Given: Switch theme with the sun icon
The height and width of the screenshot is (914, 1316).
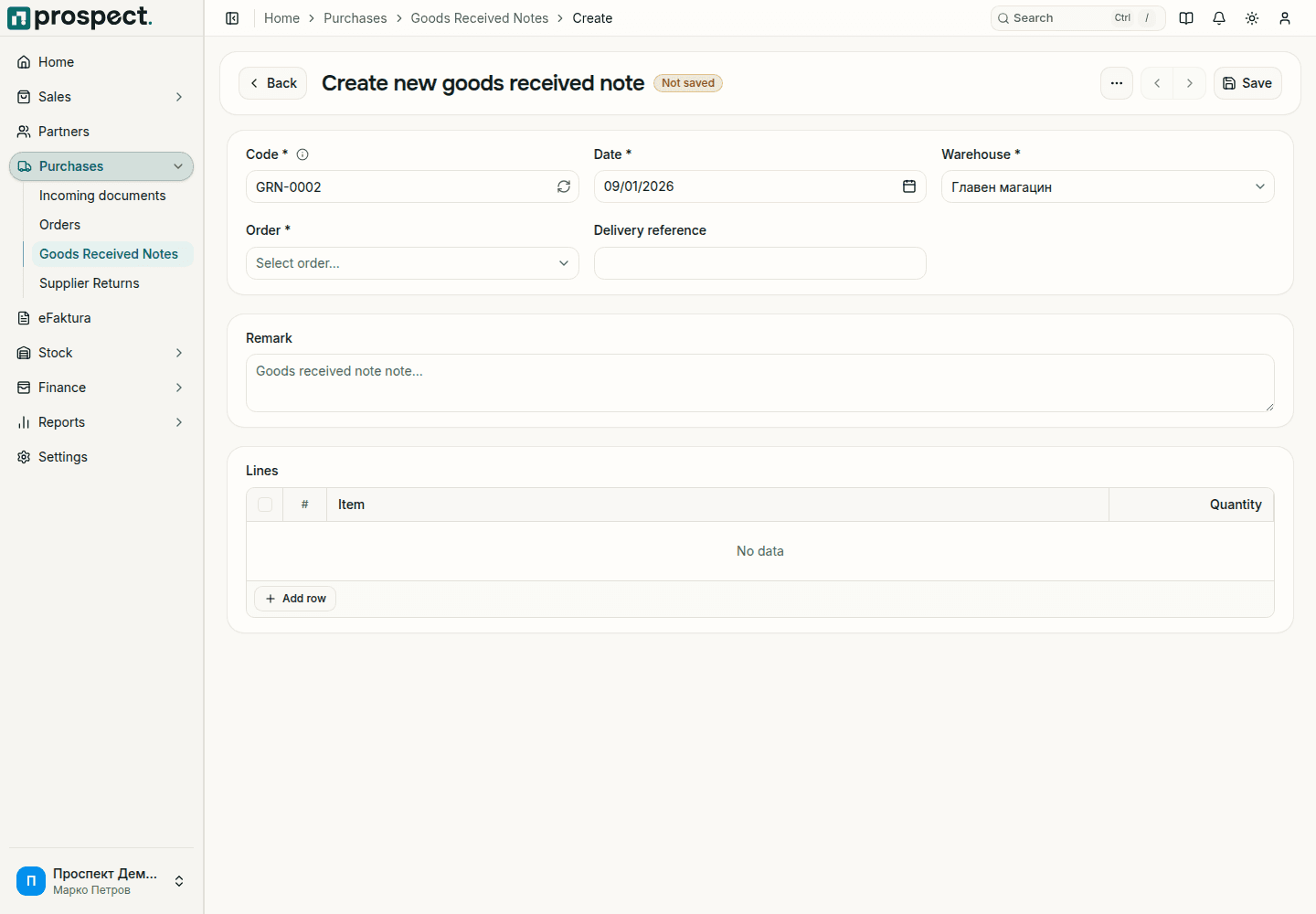Looking at the screenshot, I should [x=1252, y=18].
